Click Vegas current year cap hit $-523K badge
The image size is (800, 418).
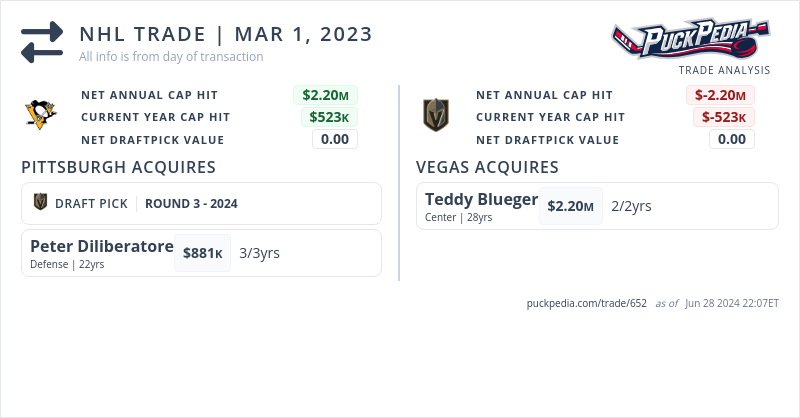tap(724, 117)
